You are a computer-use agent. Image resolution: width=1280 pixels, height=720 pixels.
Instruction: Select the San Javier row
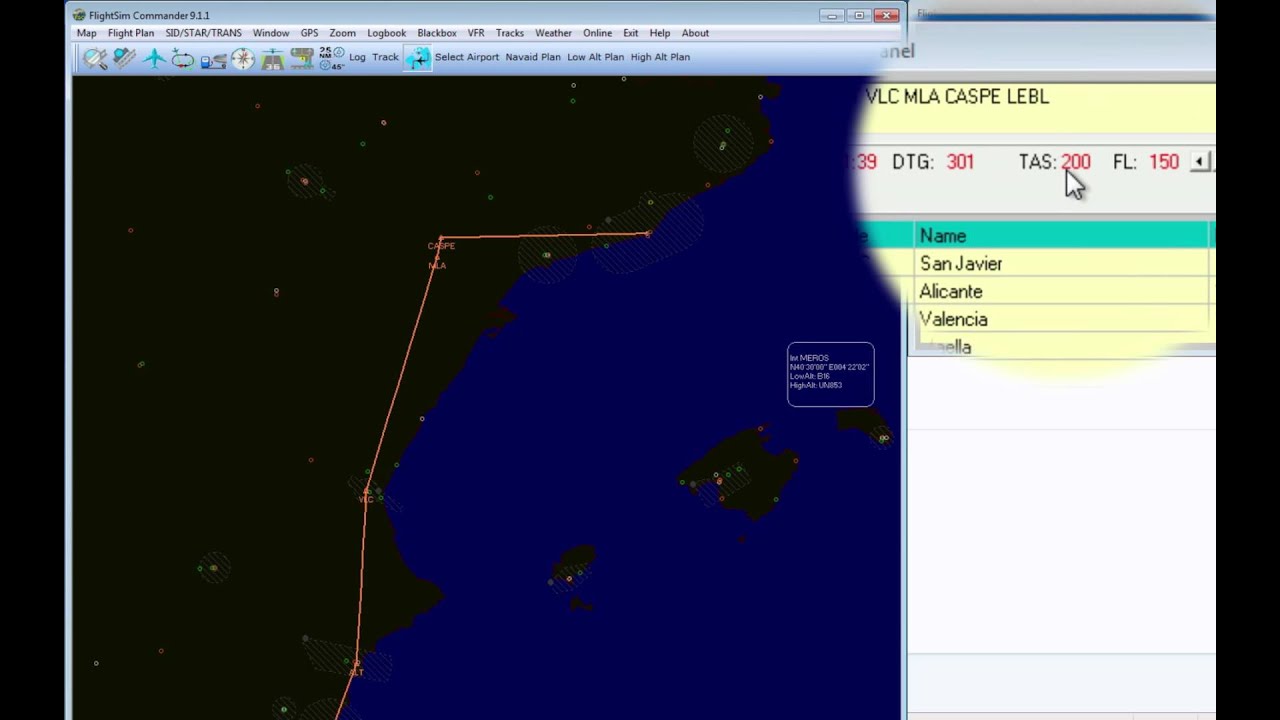point(1062,264)
